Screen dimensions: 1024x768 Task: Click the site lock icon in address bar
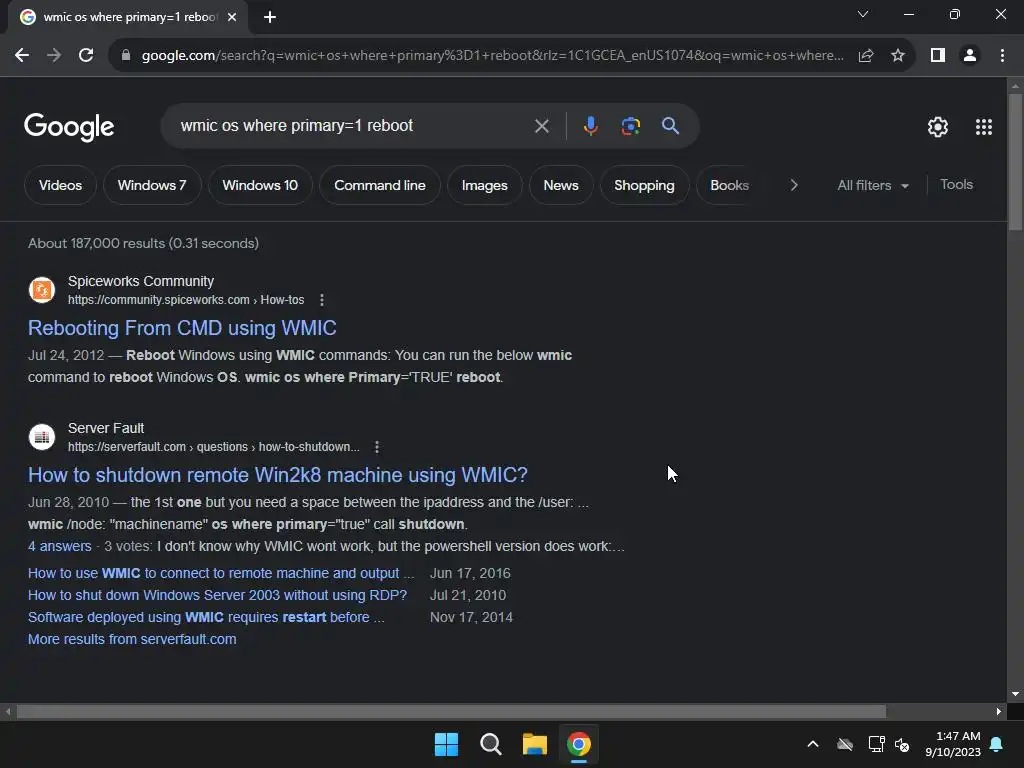click(x=126, y=56)
